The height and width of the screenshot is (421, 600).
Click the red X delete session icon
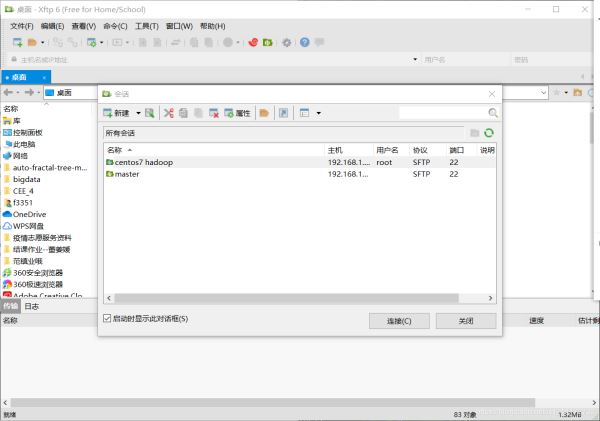pos(213,113)
